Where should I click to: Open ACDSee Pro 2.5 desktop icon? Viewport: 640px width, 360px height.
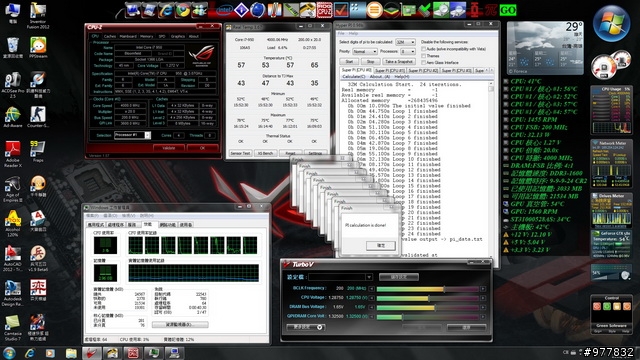13,85
